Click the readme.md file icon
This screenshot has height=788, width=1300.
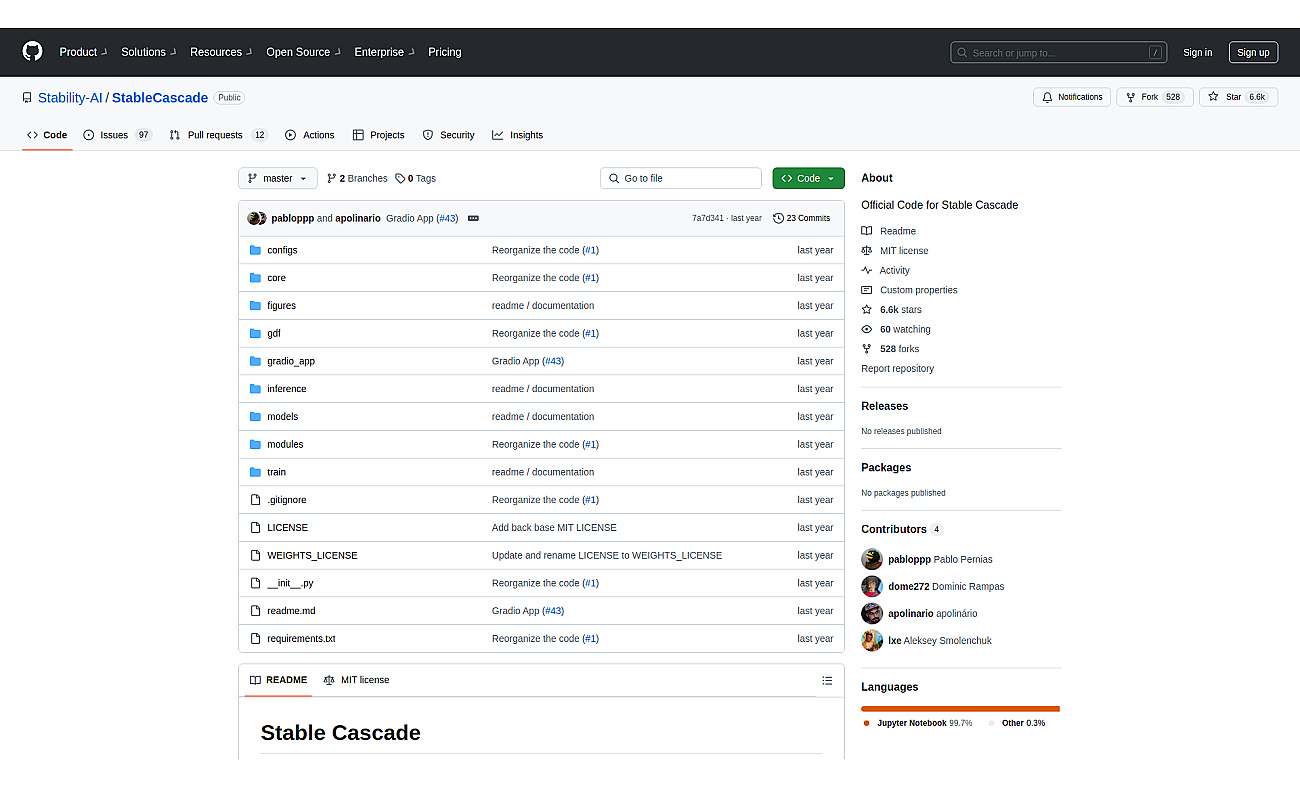point(255,611)
